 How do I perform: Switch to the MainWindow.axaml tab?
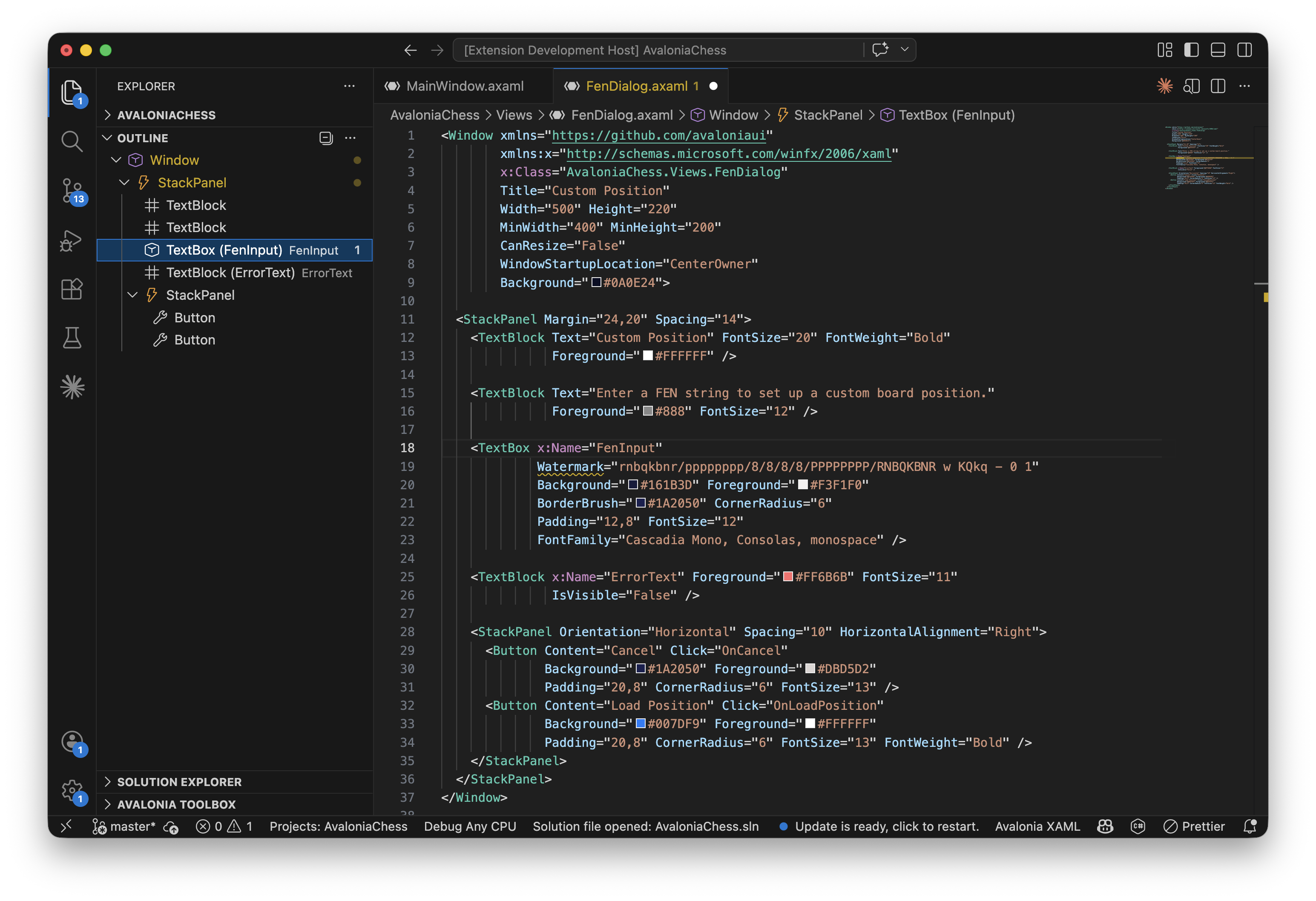[x=464, y=86]
